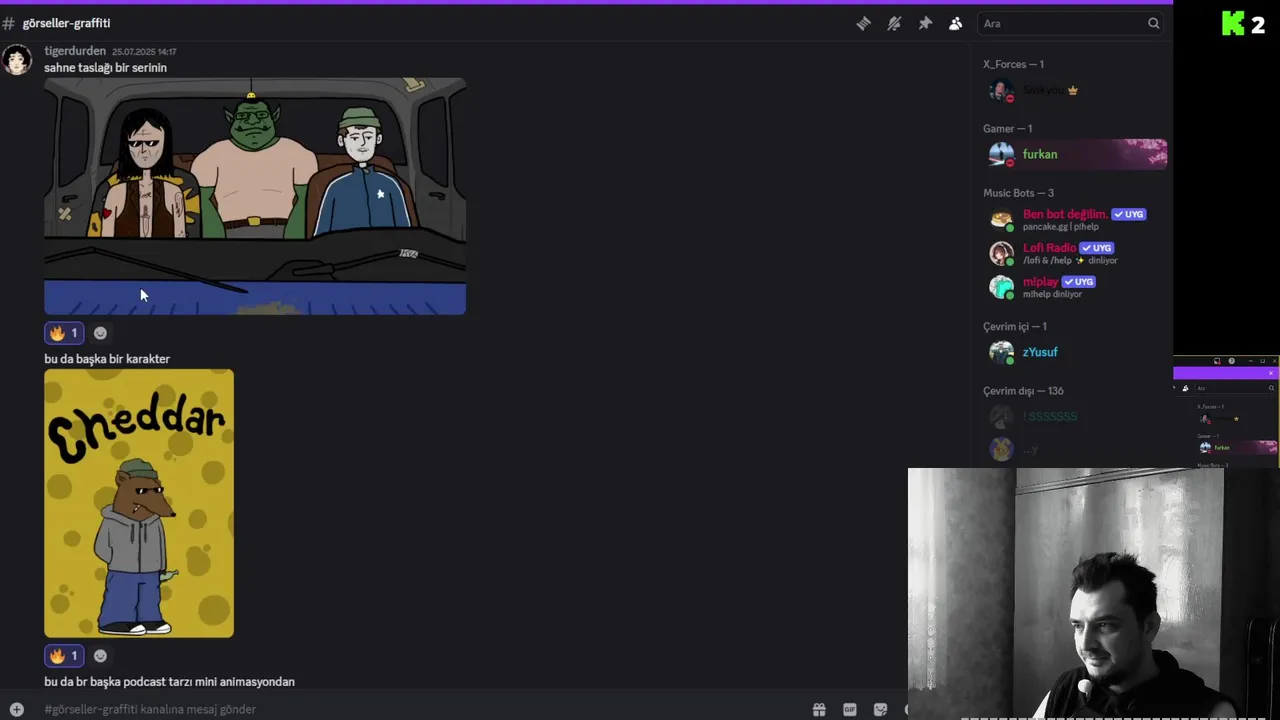Screen dimensions: 1280x720
Task: Toggle the muted notification bell icon
Action: pyautogui.click(x=894, y=23)
